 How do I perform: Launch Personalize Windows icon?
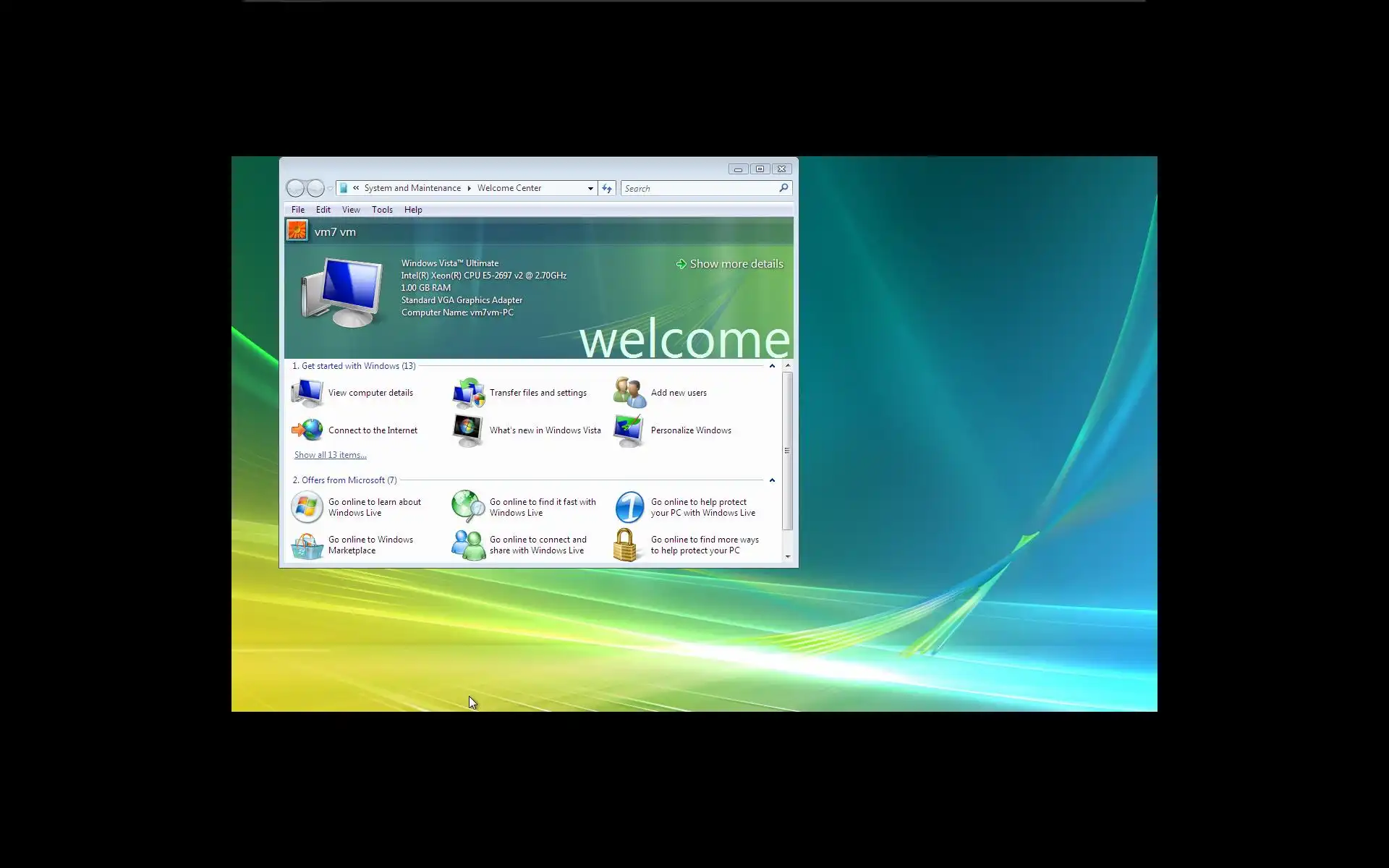click(629, 430)
